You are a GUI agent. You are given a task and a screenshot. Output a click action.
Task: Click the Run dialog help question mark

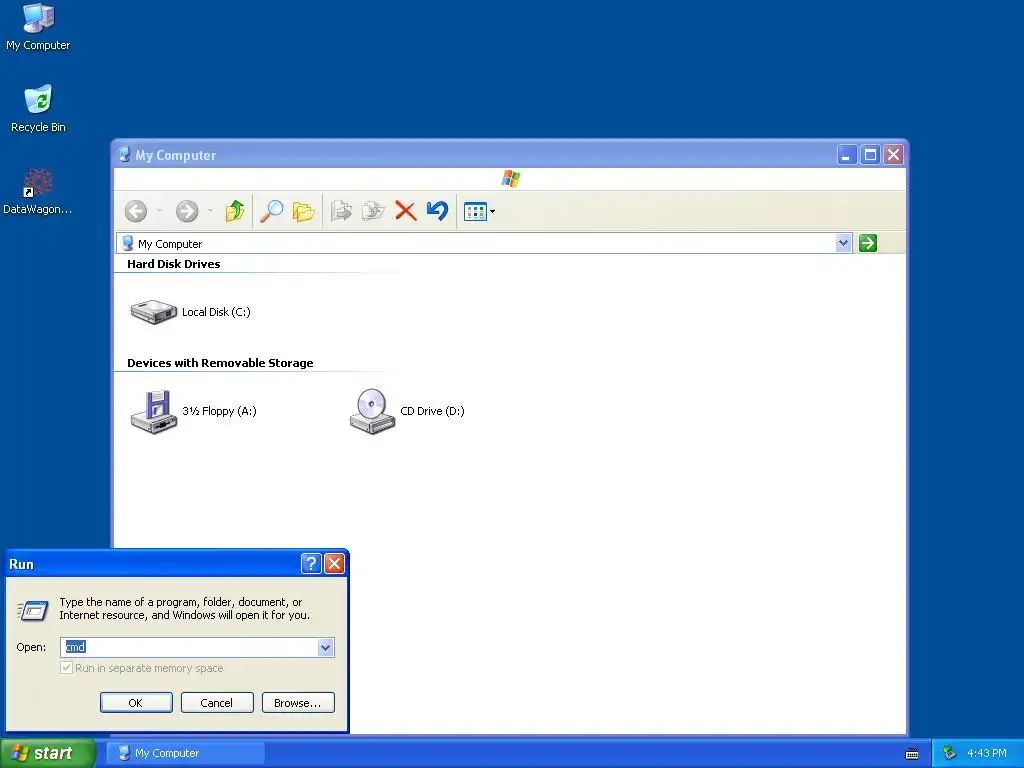[311, 564]
